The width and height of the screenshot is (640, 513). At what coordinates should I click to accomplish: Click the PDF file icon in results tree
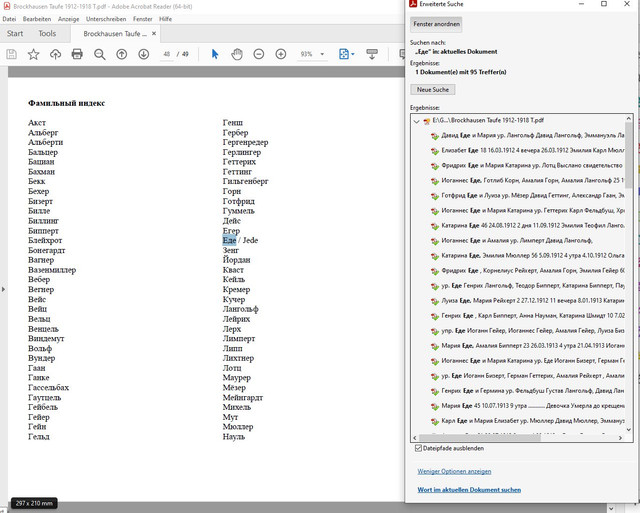(x=427, y=121)
